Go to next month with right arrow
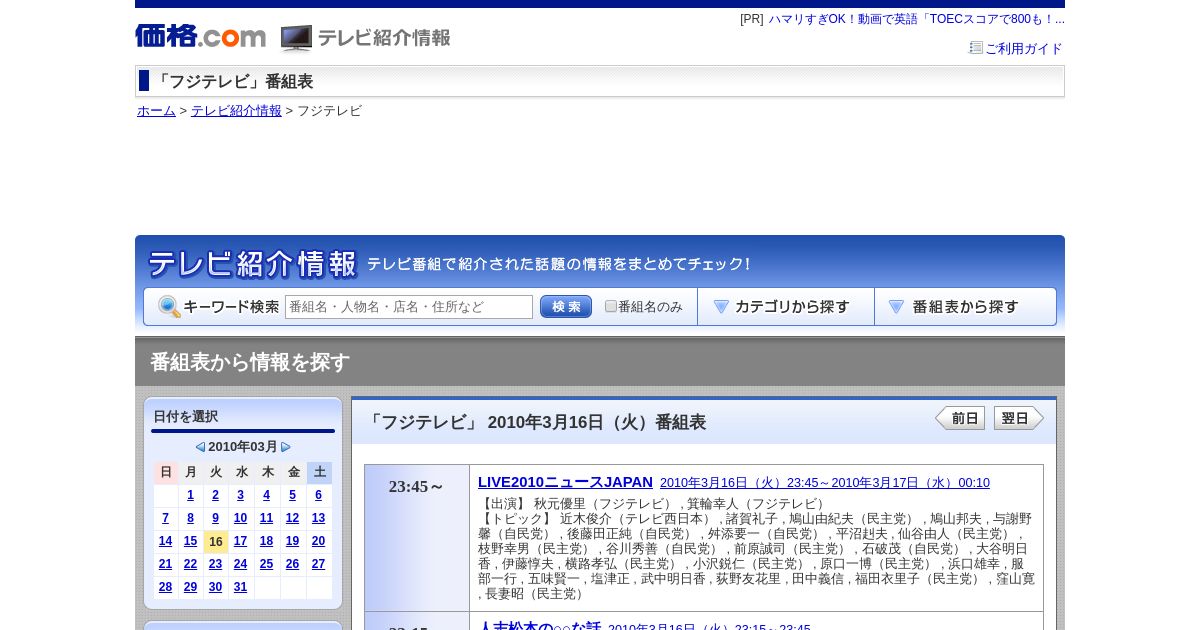The height and width of the screenshot is (630, 1200). pyautogui.click(x=286, y=447)
